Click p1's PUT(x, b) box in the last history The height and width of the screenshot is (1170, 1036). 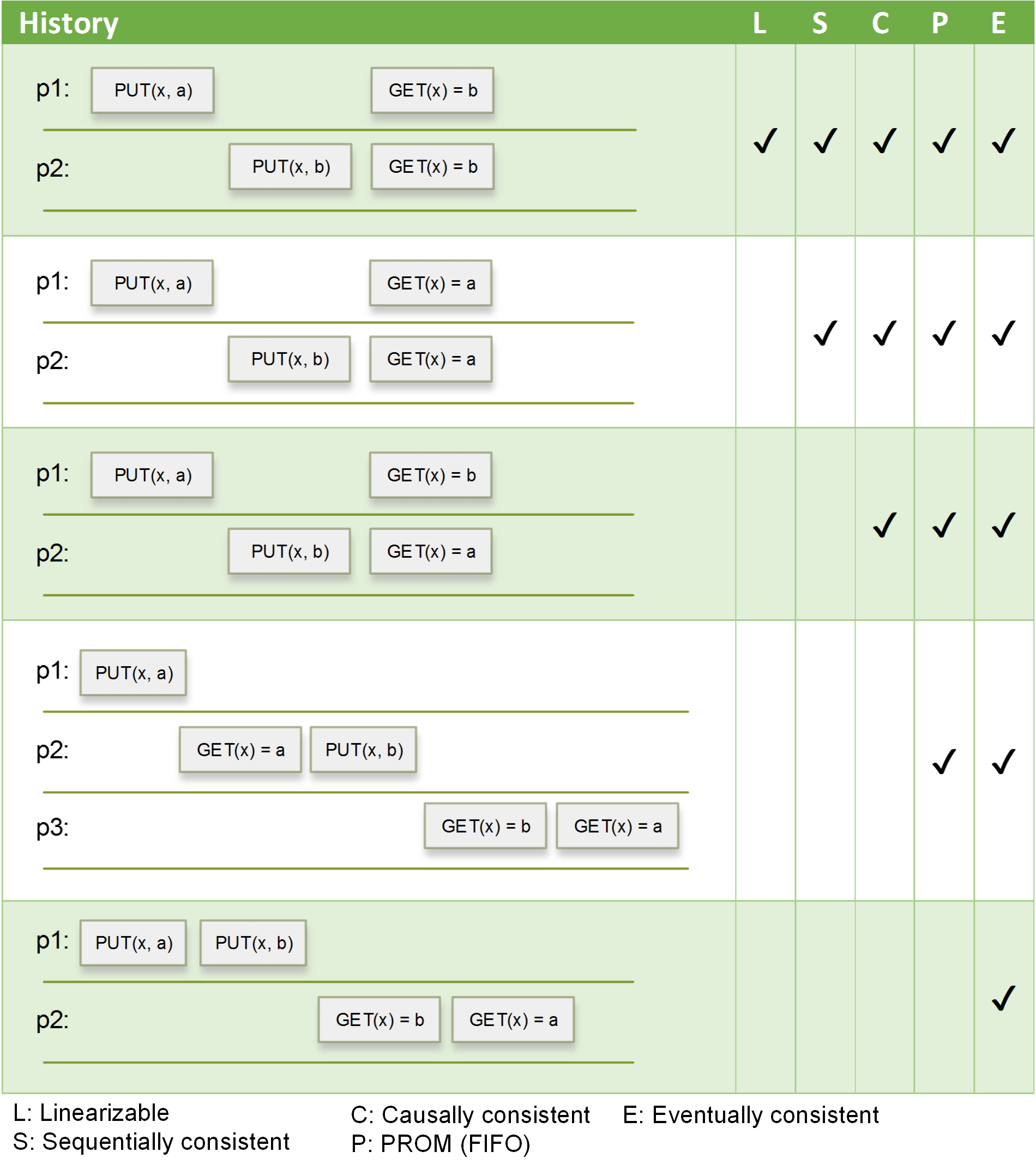pyautogui.click(x=254, y=943)
